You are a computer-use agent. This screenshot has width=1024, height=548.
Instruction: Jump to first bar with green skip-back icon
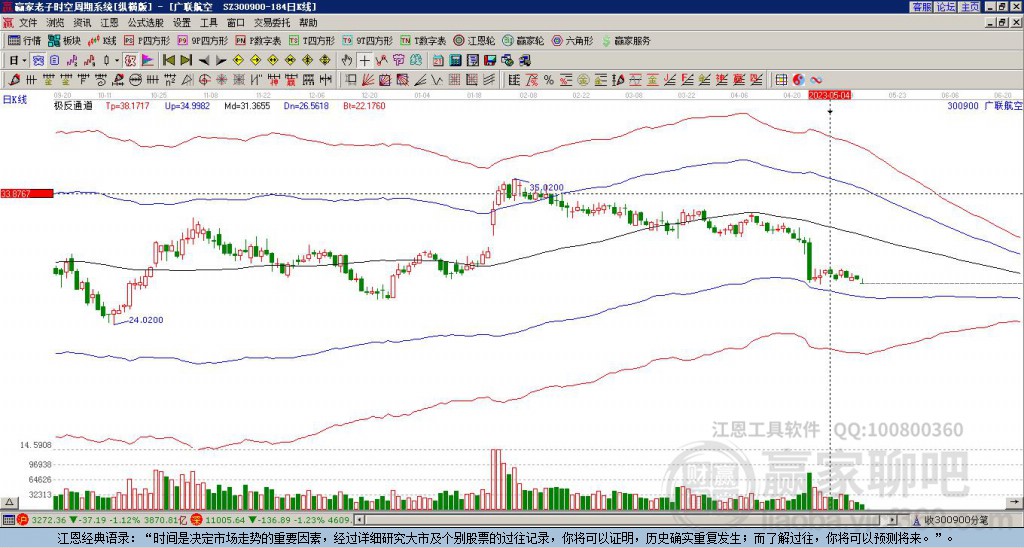click(168, 61)
